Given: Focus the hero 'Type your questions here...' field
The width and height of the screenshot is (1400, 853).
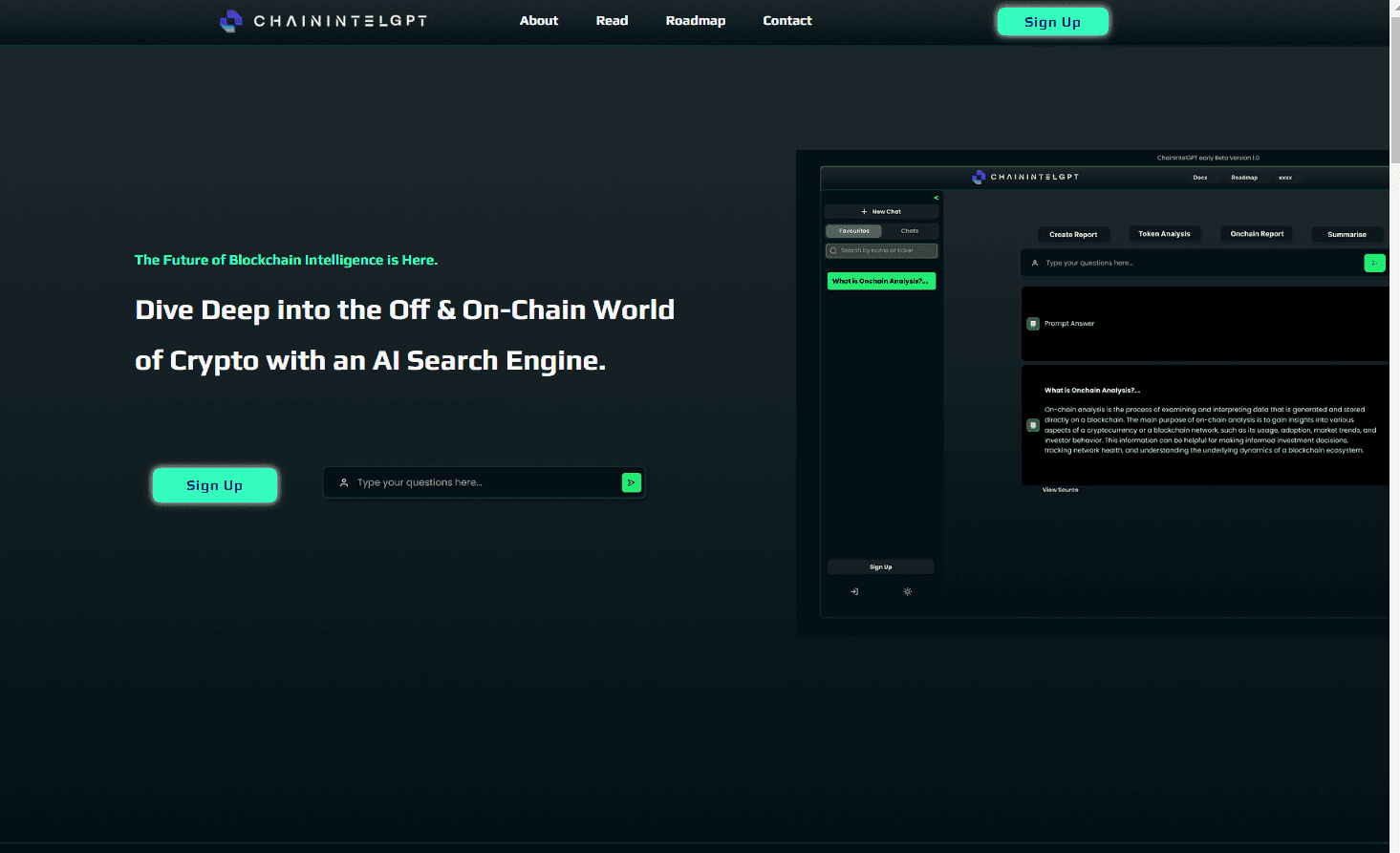Looking at the screenshot, I should point(485,482).
